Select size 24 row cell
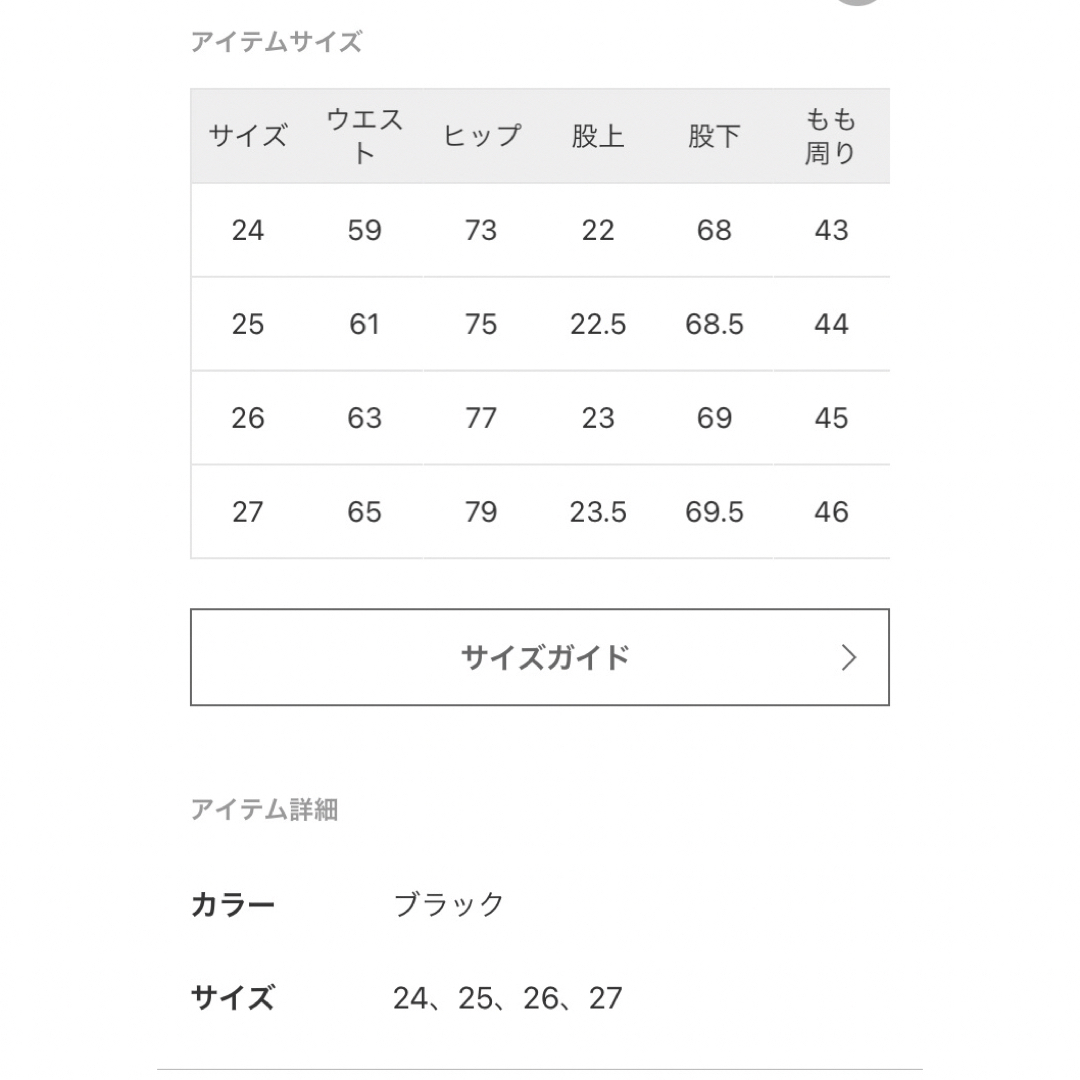Viewport: 1080px width, 1080px height. coord(248,230)
